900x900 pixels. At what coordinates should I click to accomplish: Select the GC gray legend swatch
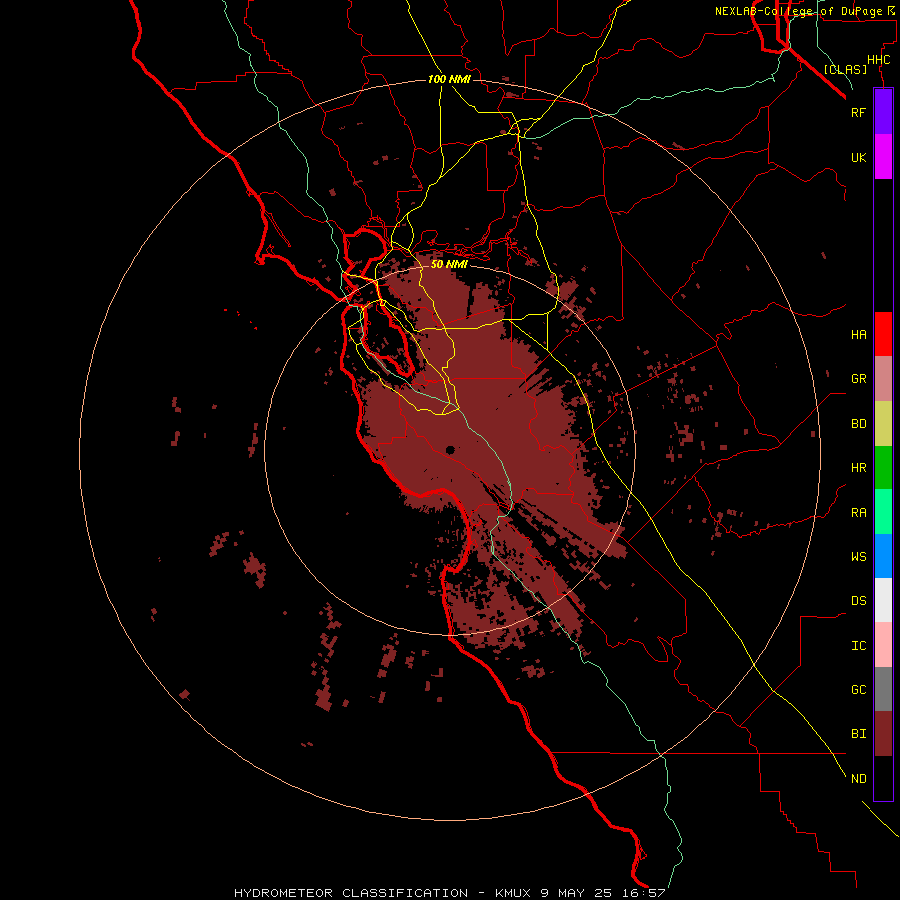point(883,689)
